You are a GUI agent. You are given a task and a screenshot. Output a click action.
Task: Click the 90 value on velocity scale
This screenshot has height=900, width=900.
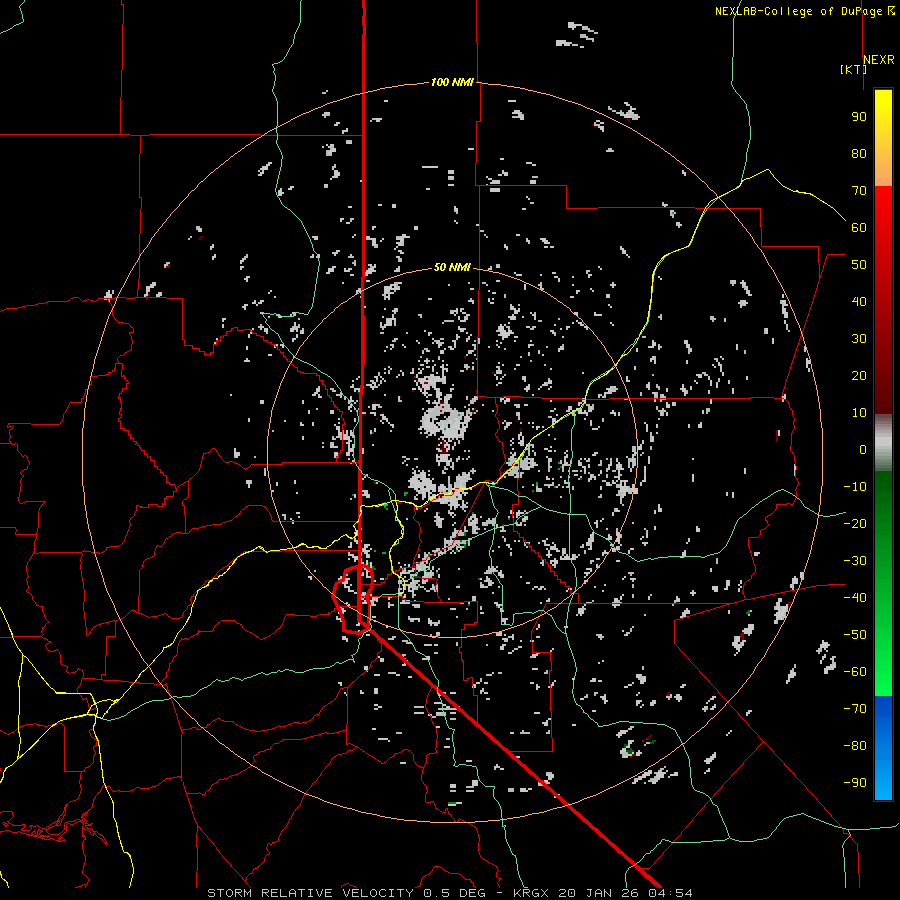pyautogui.click(x=859, y=117)
